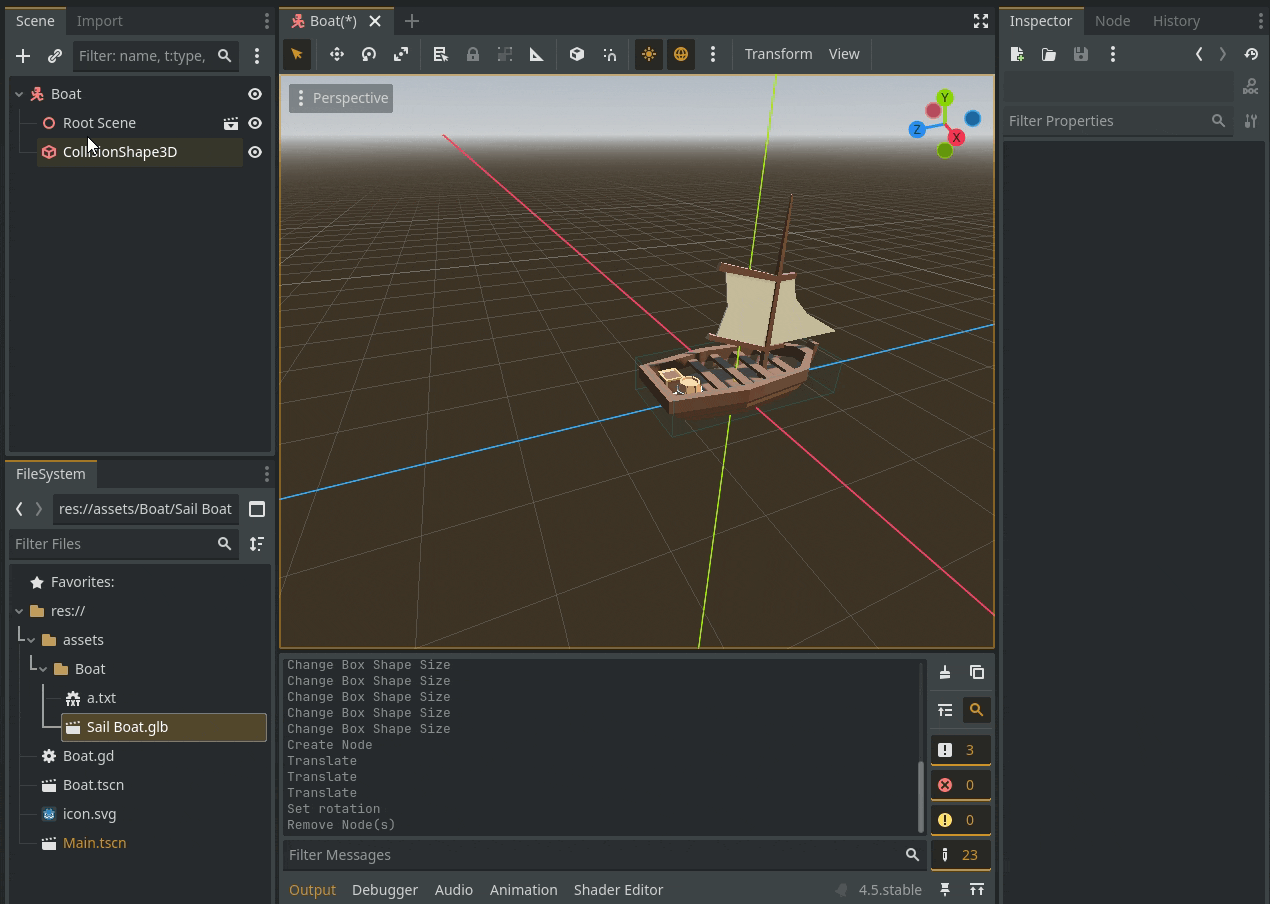
Task: Select the Move mode tool in toolbar
Action: pos(337,54)
